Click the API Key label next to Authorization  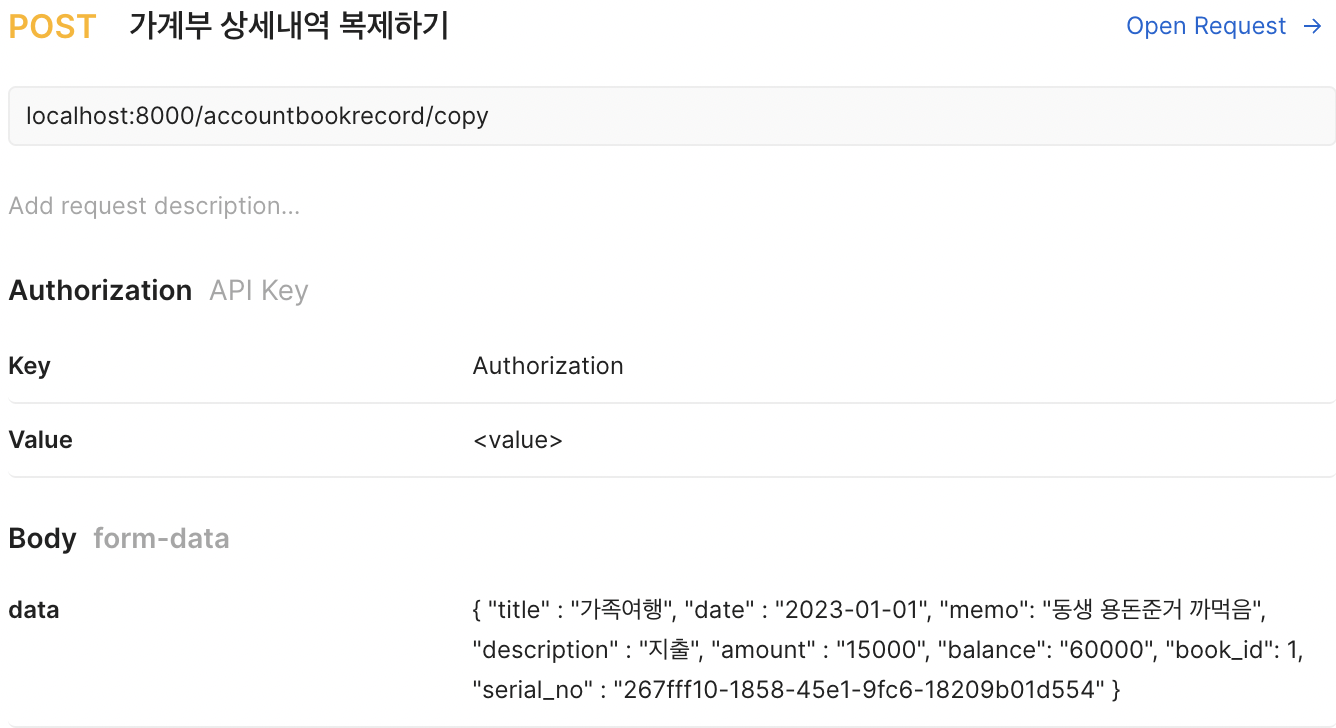[x=258, y=290]
